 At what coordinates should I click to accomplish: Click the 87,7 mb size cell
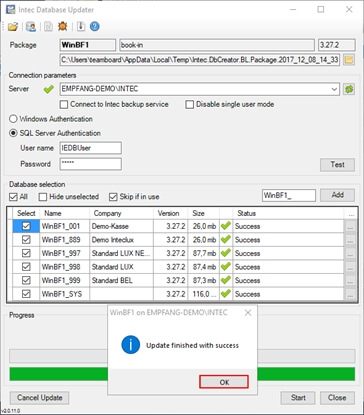click(x=203, y=253)
